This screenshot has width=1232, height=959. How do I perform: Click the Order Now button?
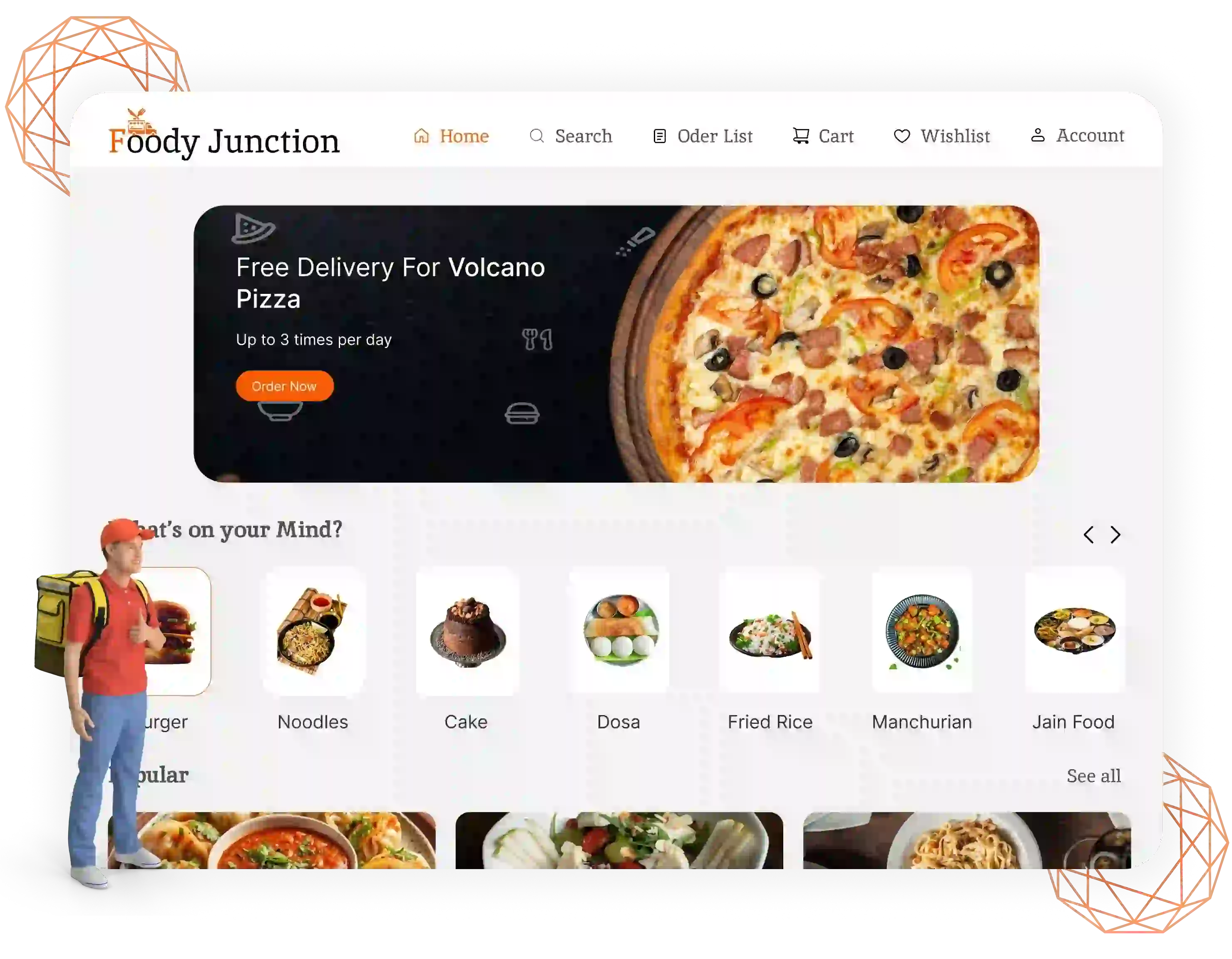pyautogui.click(x=284, y=386)
